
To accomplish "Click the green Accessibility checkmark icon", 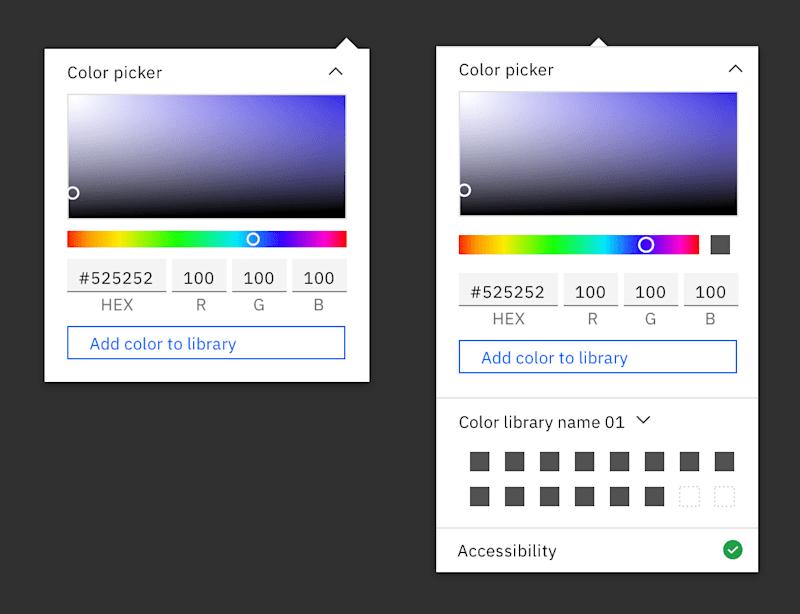I will pos(733,550).
